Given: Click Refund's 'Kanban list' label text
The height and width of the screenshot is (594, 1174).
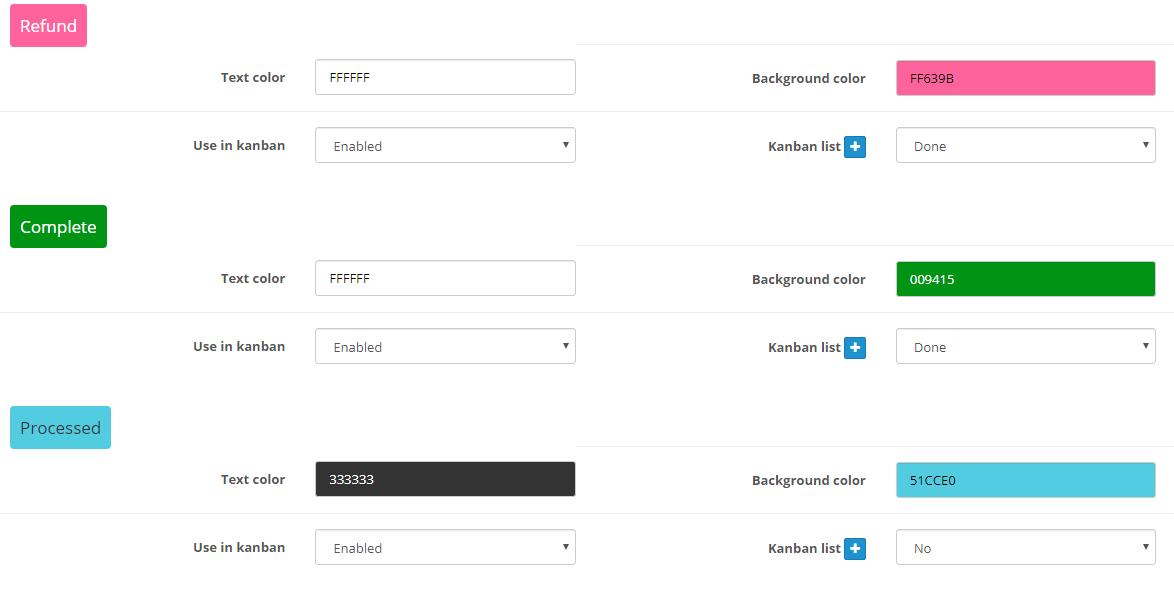Looking at the screenshot, I should pos(803,146).
